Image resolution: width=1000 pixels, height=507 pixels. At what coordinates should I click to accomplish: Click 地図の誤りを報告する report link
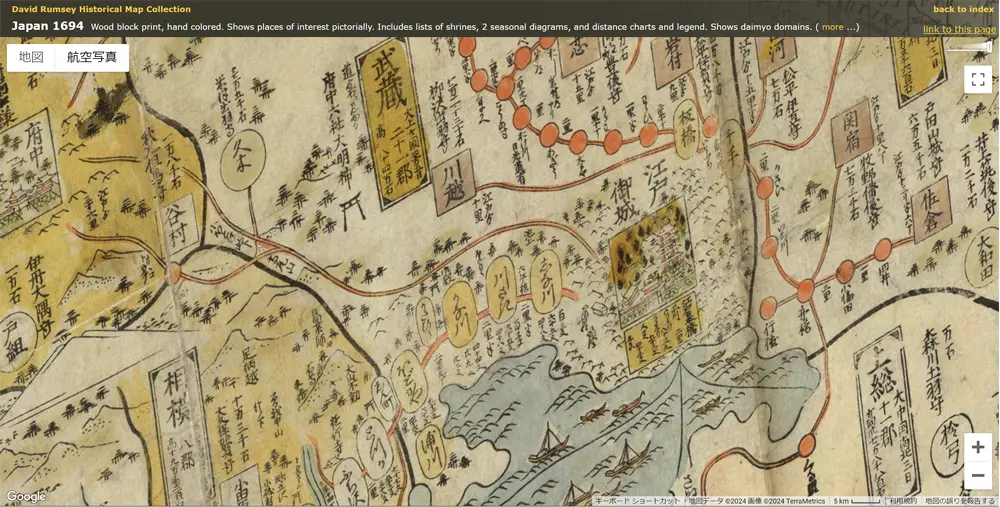pyautogui.click(x=960, y=501)
